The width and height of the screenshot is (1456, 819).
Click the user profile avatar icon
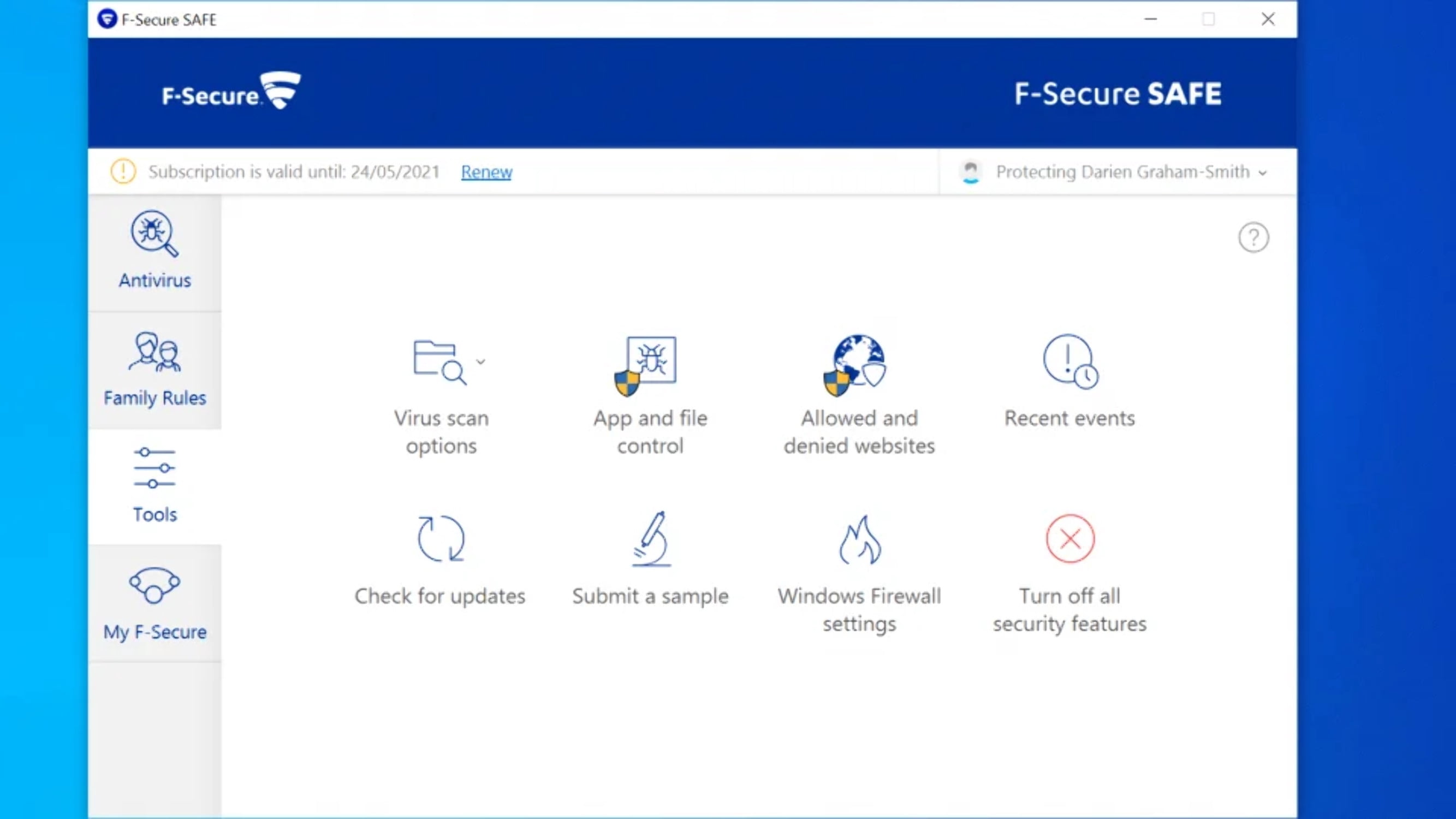coord(971,172)
